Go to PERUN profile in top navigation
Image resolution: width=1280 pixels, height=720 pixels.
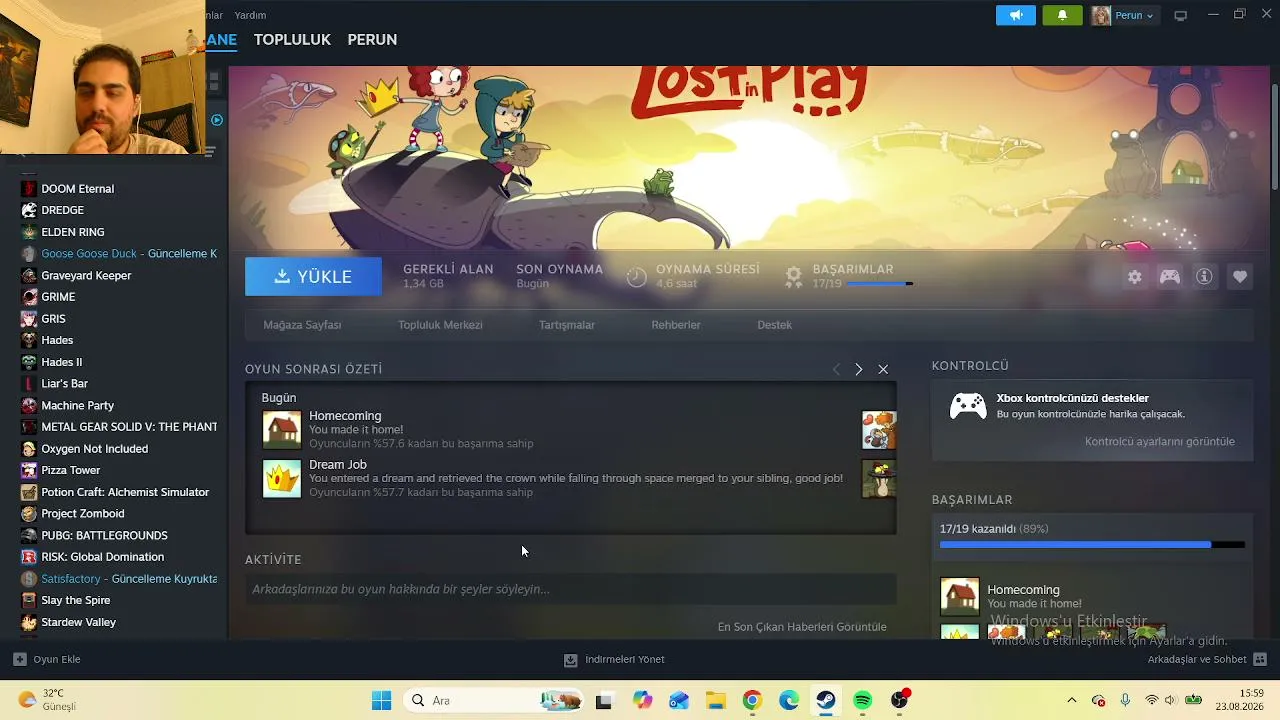(372, 40)
